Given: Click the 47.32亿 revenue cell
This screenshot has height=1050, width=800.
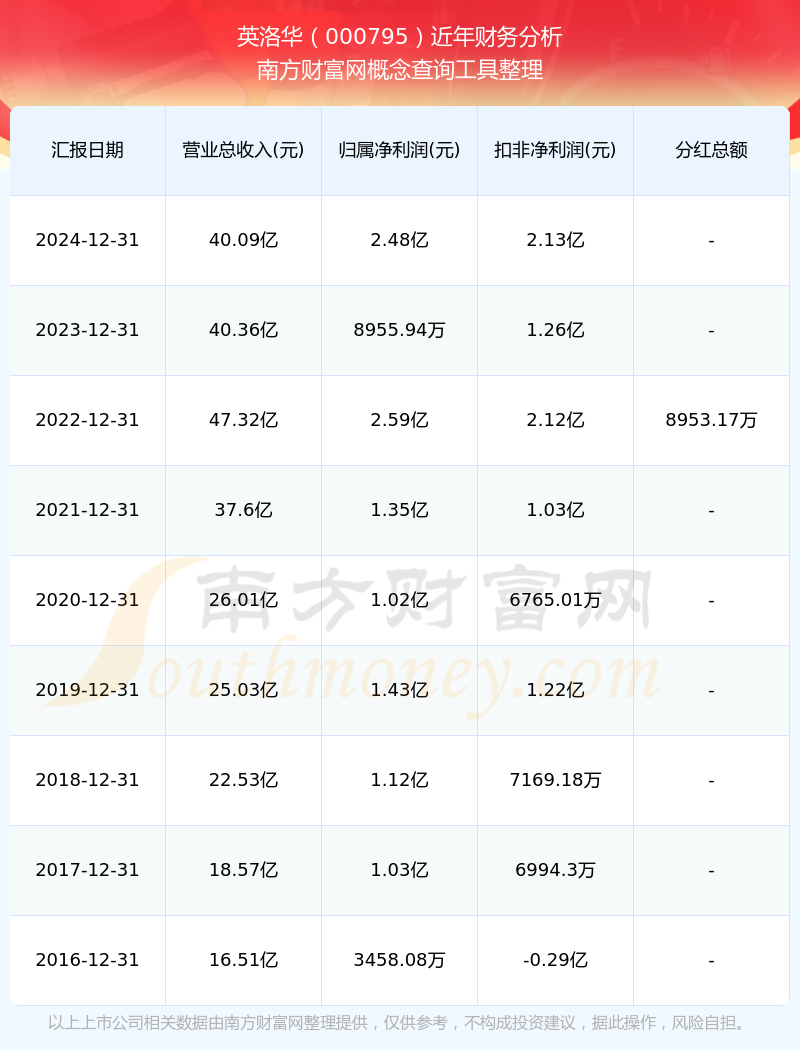Looking at the screenshot, I should (x=244, y=420).
